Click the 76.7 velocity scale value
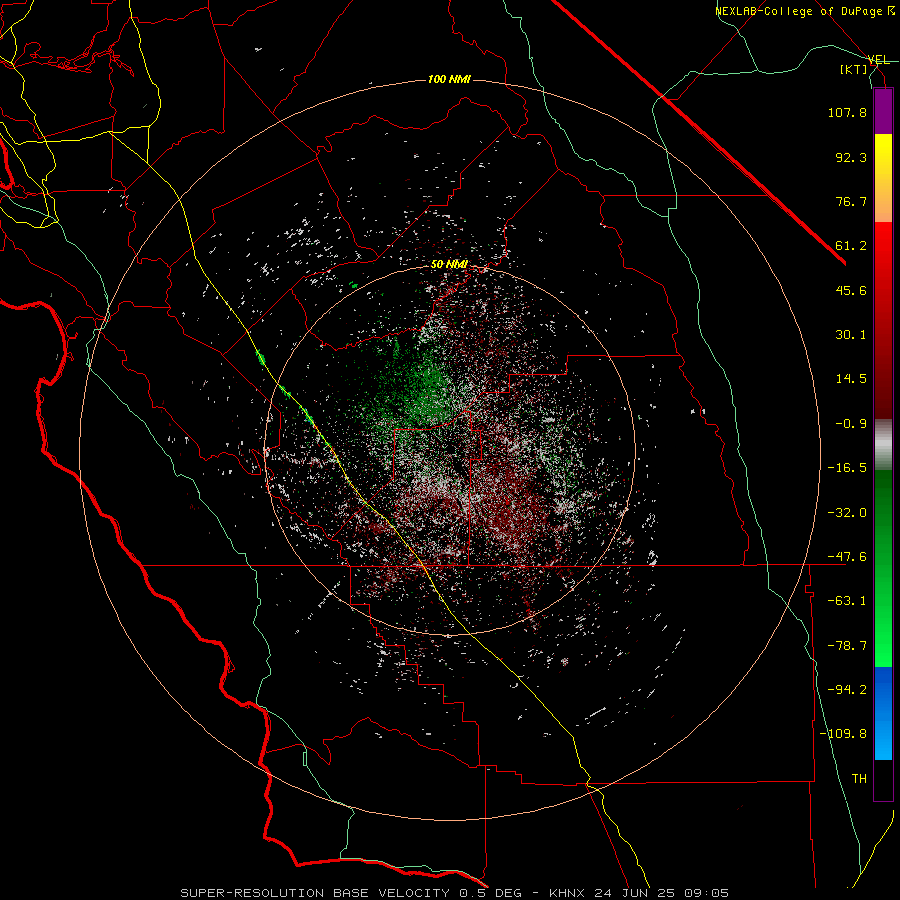 [x=851, y=201]
